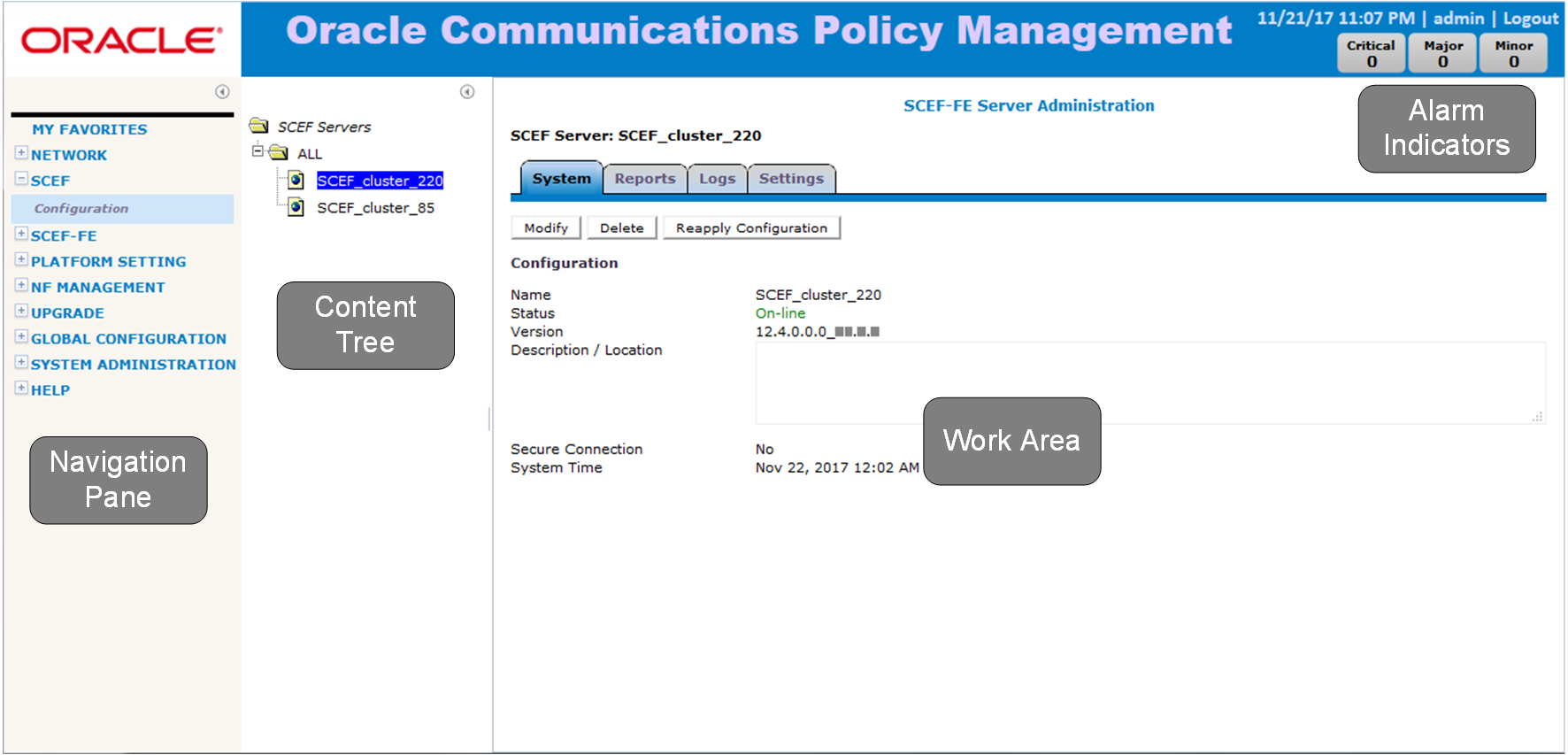Viewport: 1568px width, 755px height.
Task: Collapse the navigation pane arrow icon
Action: 222,92
